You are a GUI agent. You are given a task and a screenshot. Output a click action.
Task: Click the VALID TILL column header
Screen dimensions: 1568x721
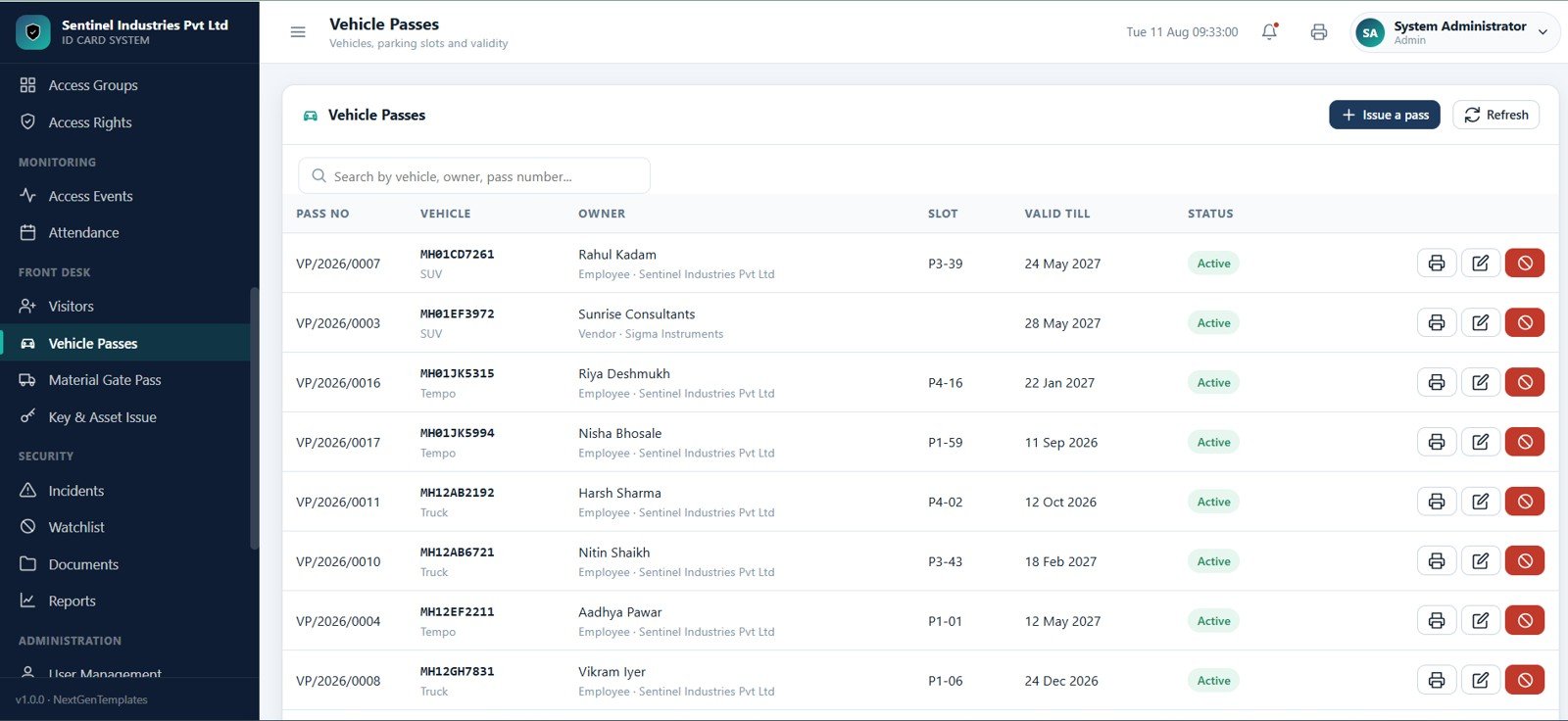(x=1057, y=214)
